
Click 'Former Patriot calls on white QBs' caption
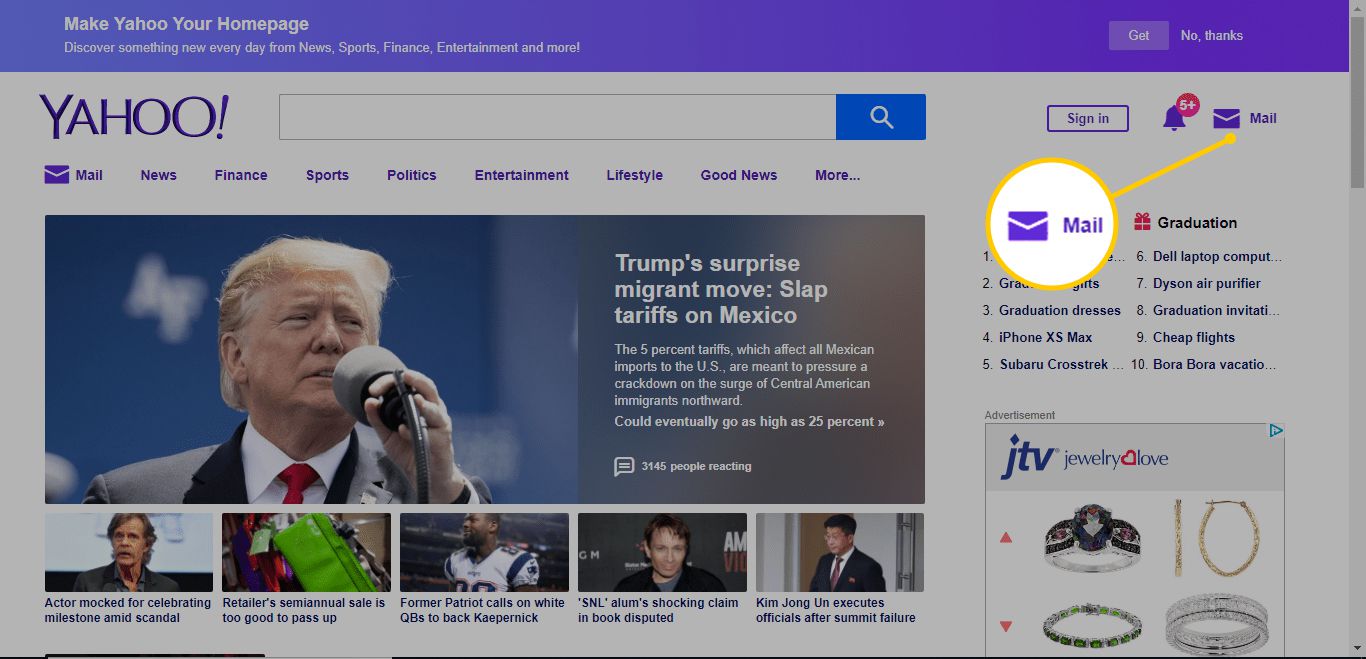(482, 610)
